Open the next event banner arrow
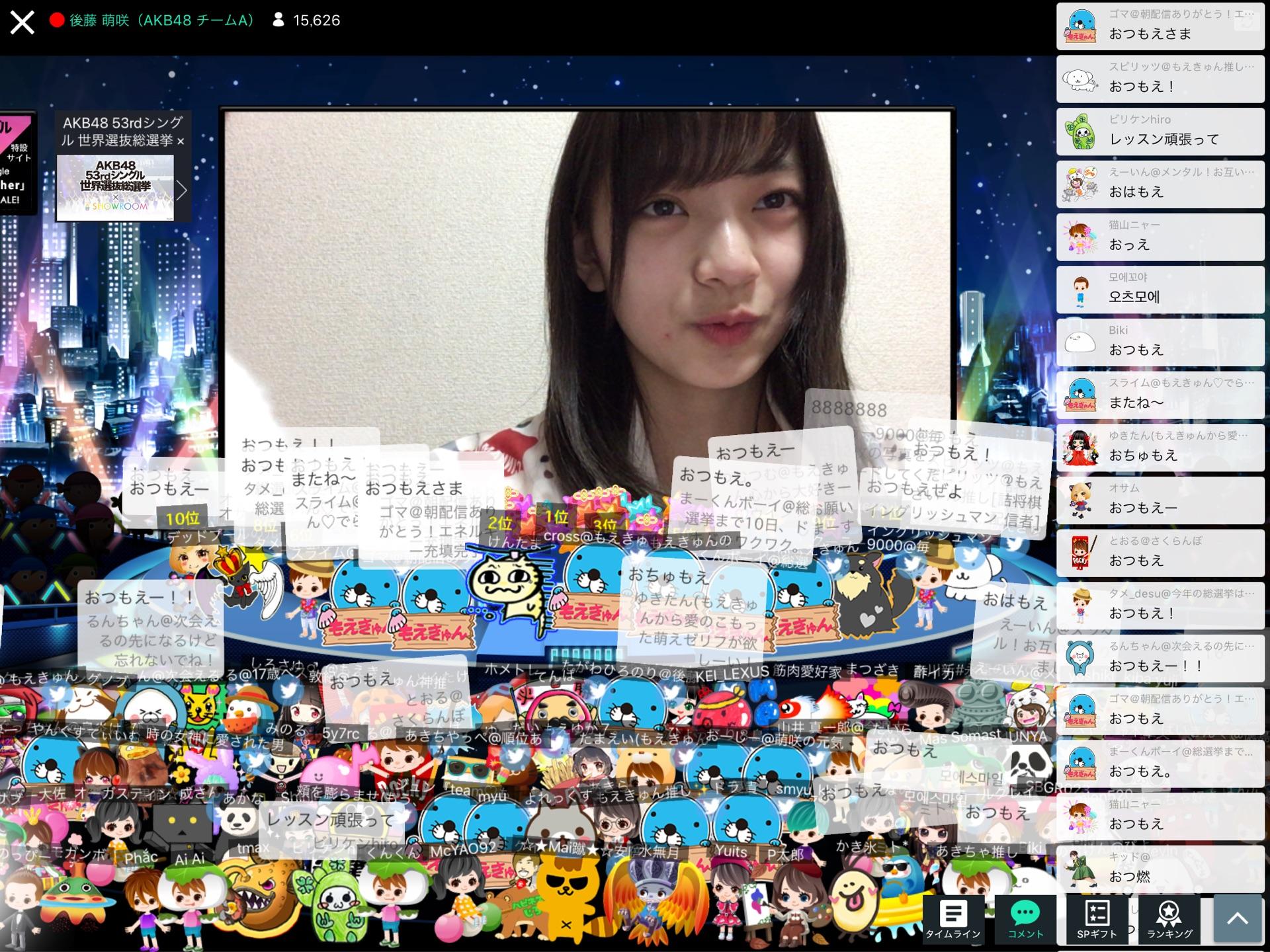Screen dimensions: 1270x952 (x=182, y=190)
